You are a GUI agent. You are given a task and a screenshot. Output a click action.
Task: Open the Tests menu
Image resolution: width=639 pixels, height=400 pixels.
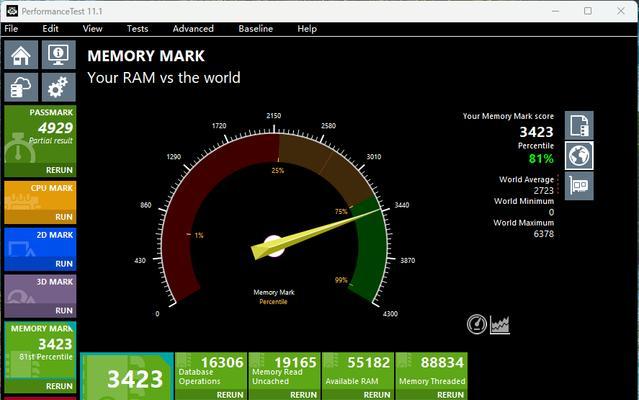click(137, 29)
